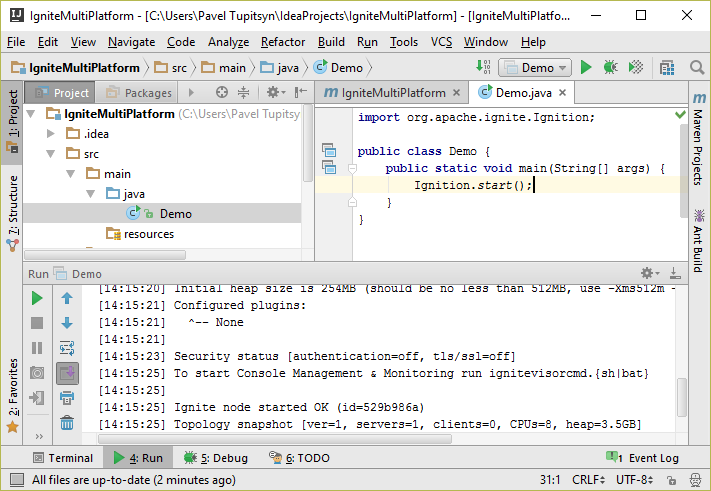The height and width of the screenshot is (491, 711).
Task: Click the console horizontal scrollbar
Action: (x=275, y=439)
